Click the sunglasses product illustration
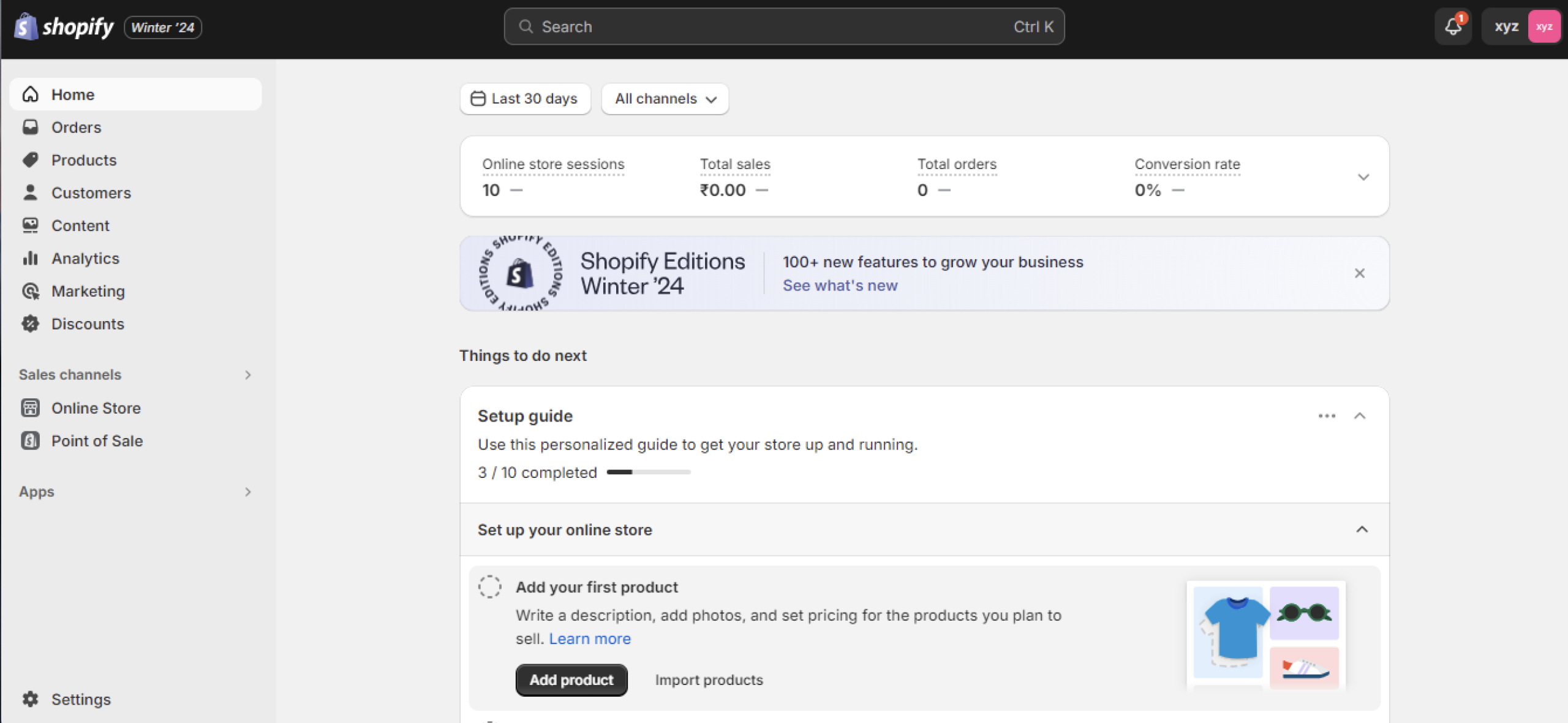This screenshot has height=723, width=1568. tap(1304, 613)
